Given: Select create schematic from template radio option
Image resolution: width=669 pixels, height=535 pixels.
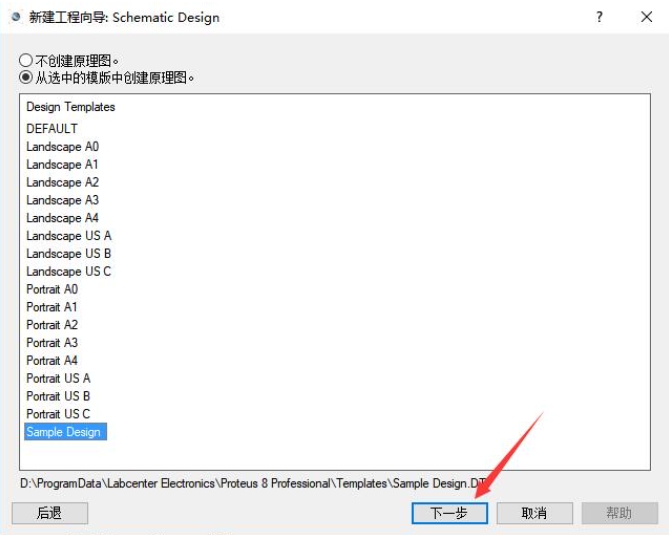Looking at the screenshot, I should (26, 78).
